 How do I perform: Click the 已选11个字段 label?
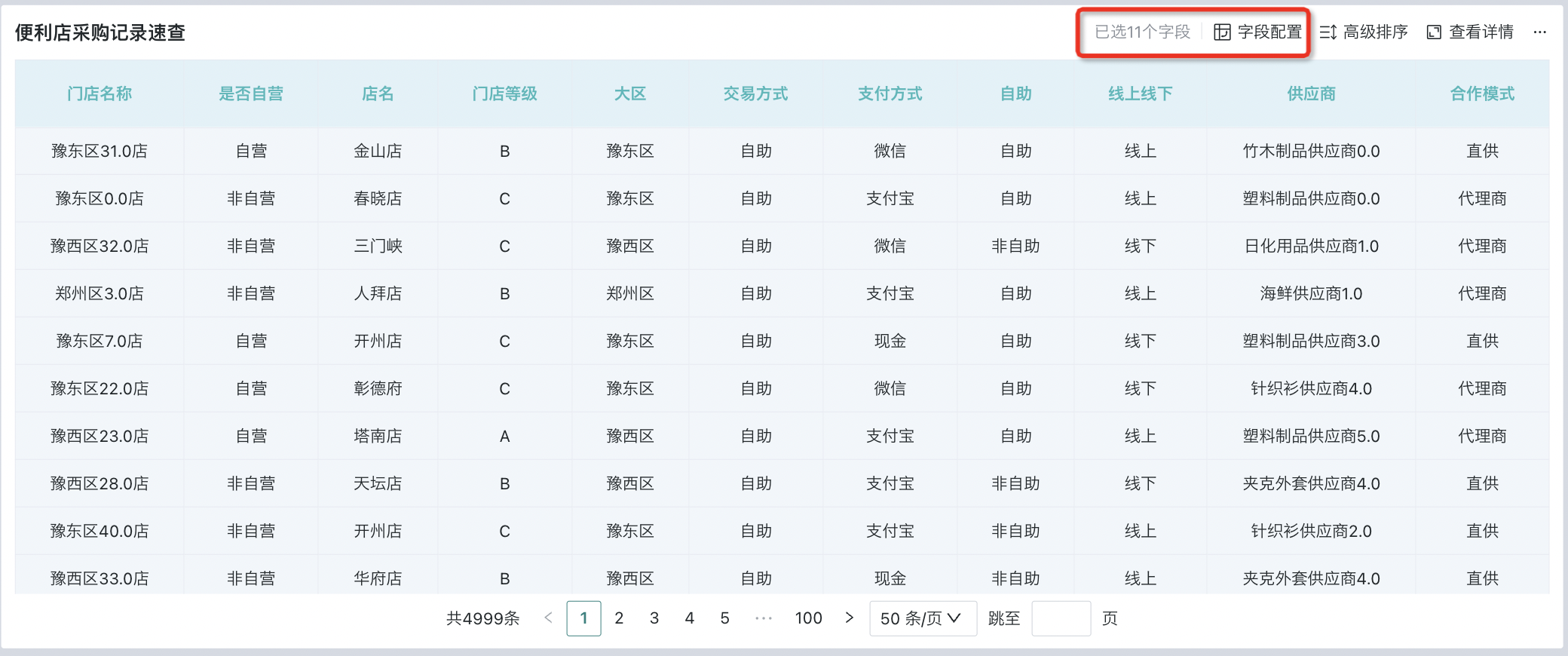[x=1142, y=32]
